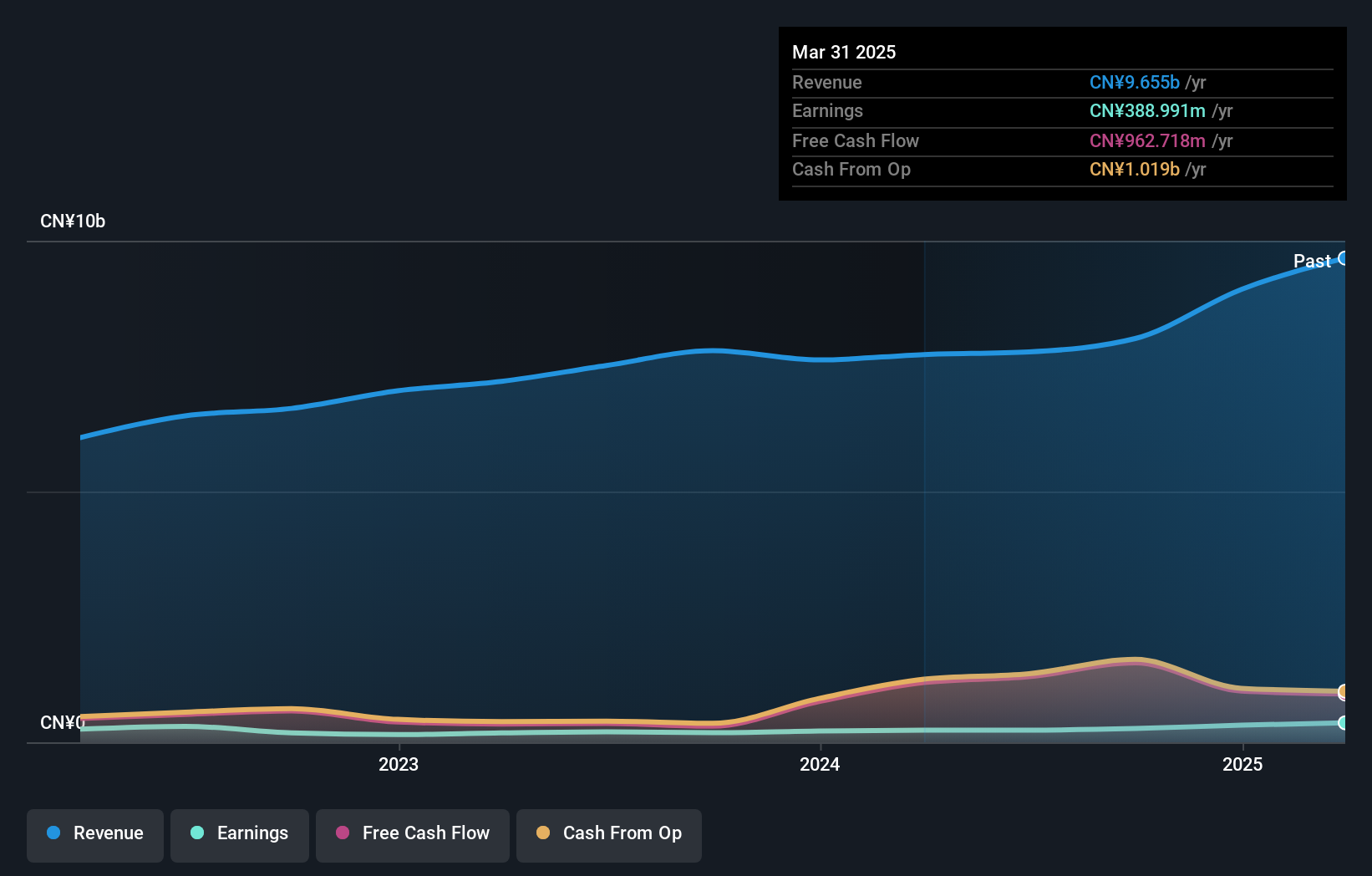Click the 2023 x-axis label
This screenshot has height=876, width=1372.
pyautogui.click(x=399, y=764)
